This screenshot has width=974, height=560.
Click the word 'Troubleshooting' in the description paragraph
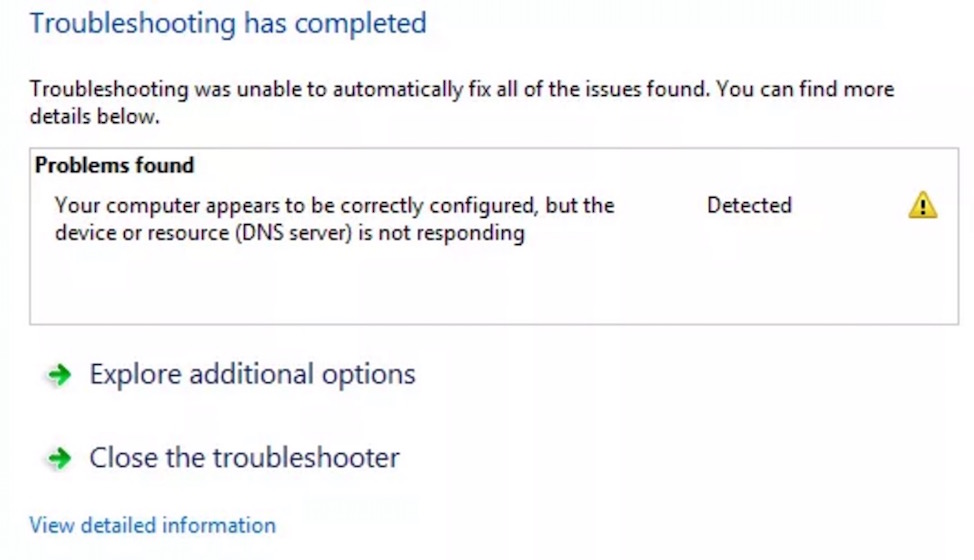point(109,89)
